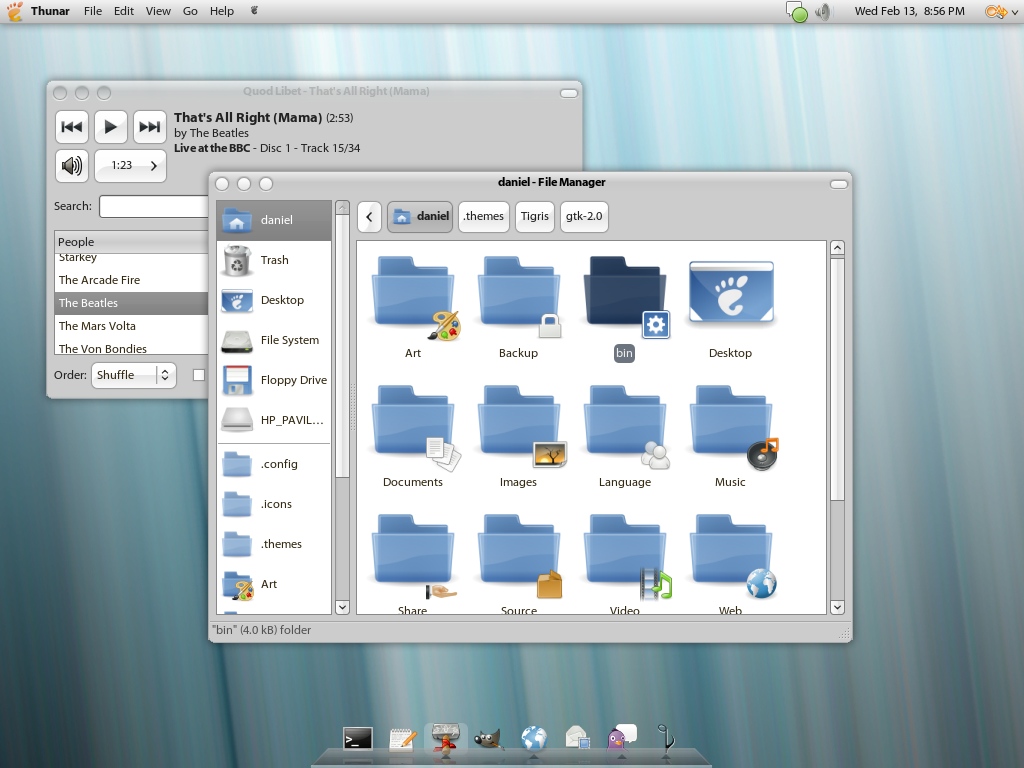Skip to previous track in Quod Libet
This screenshot has height=768, width=1024.
pos(72,127)
